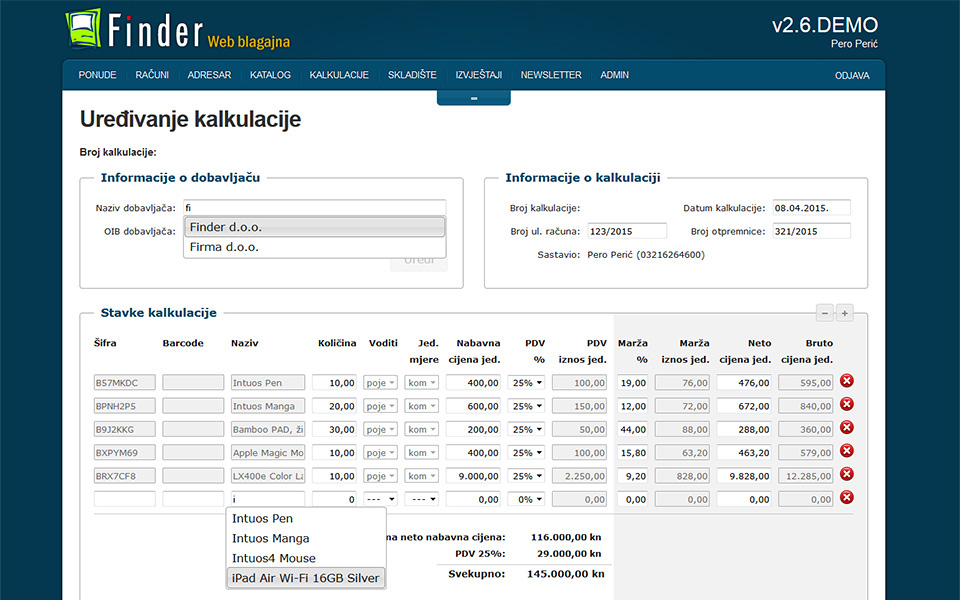The image size is (960, 600).
Task: Delete the Apple Magic Mouse row
Action: point(846,451)
